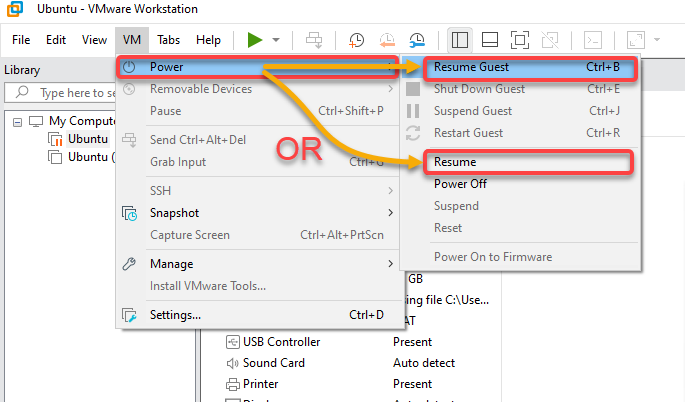685x402 pixels.
Task: Click the console view toolbar icon
Action: pyautogui.click(x=593, y=40)
